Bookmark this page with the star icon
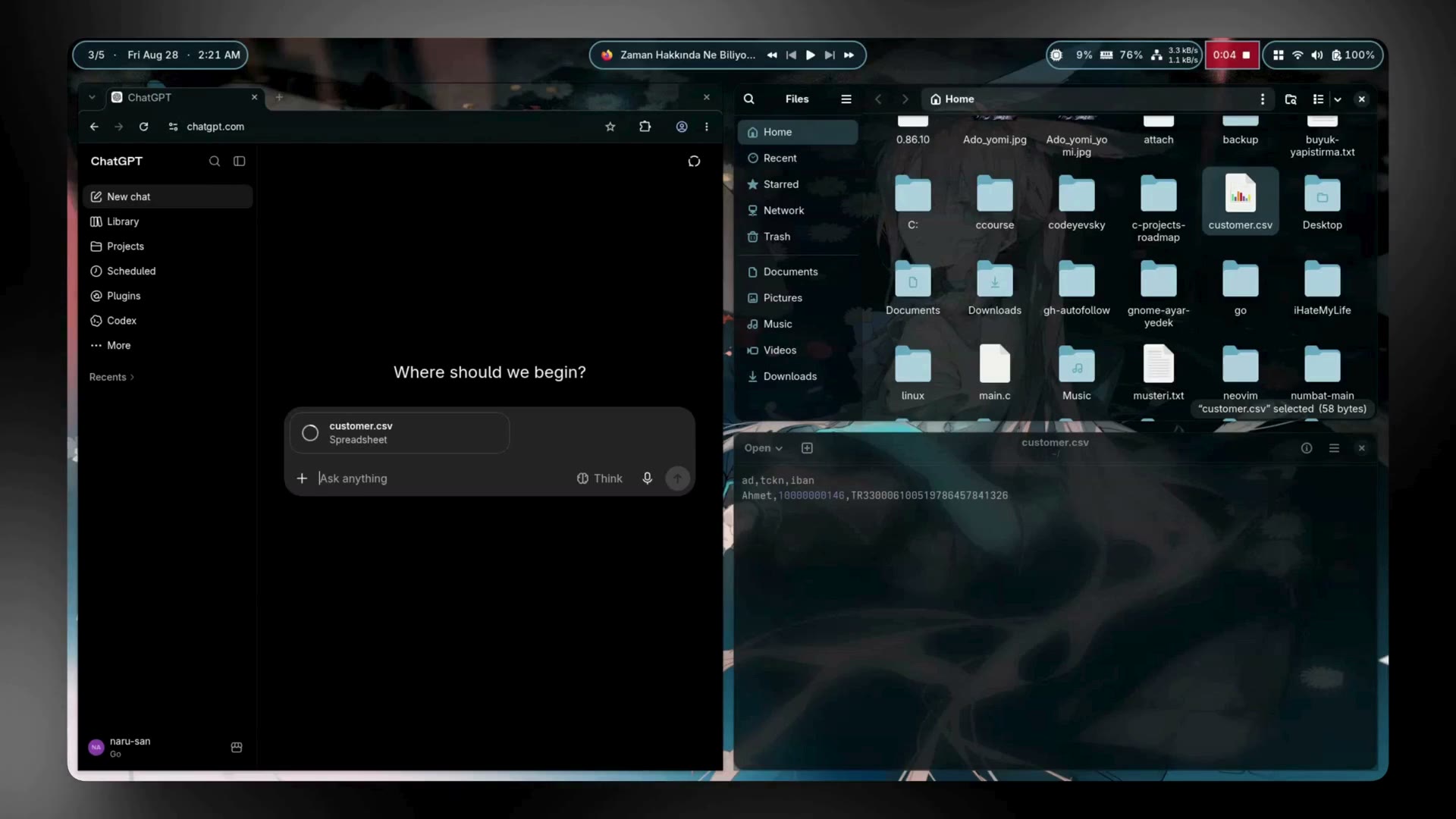1456x819 pixels. [x=610, y=127]
